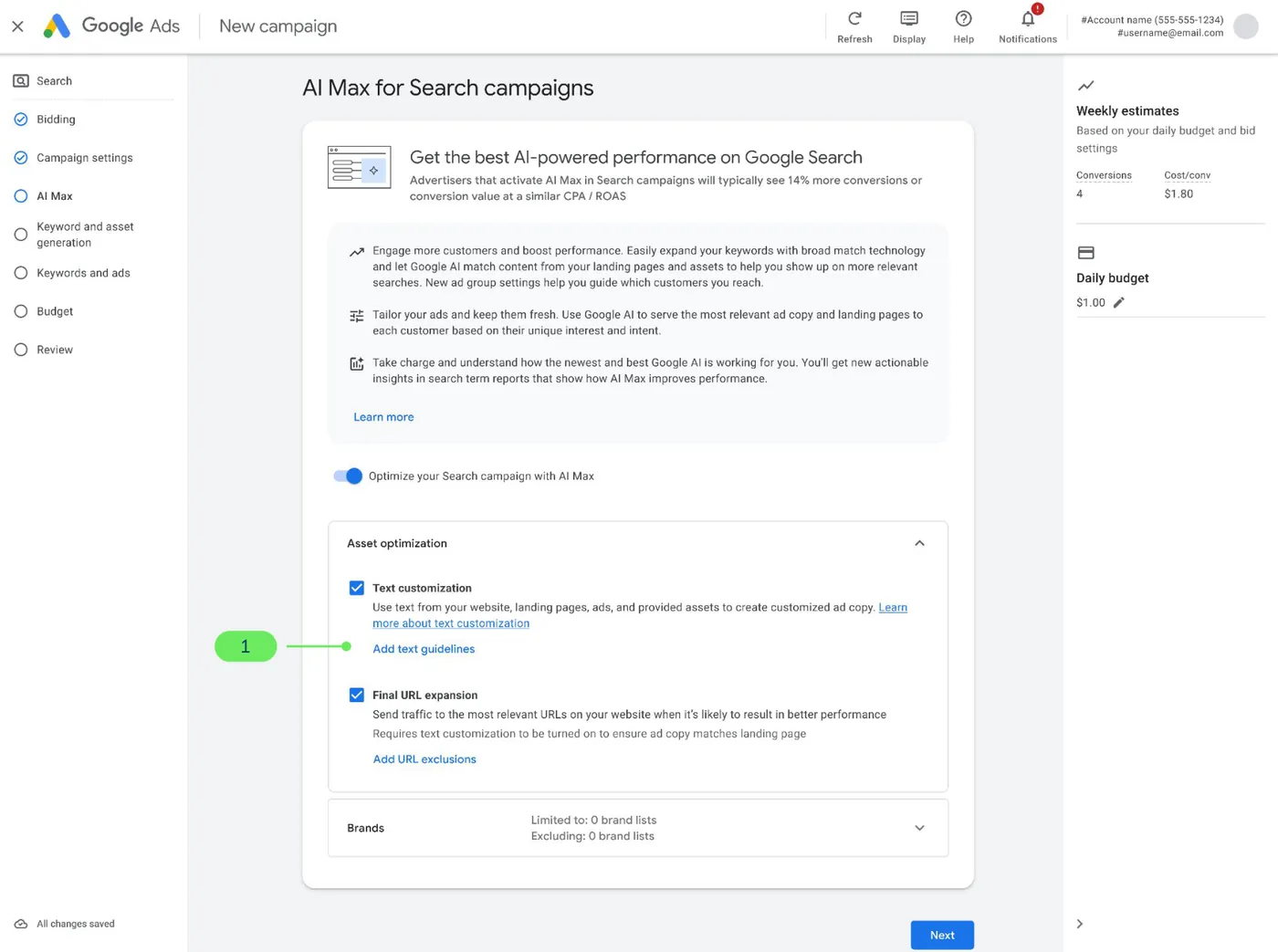Click the All changes saved cloud icon

(21, 924)
